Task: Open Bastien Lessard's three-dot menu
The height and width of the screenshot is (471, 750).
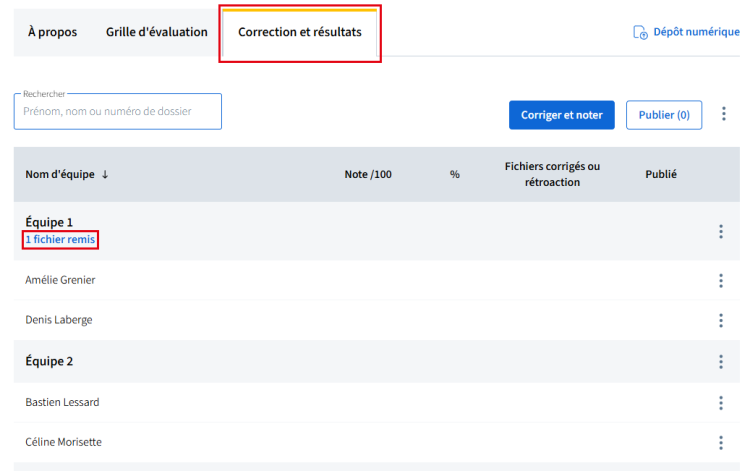Action: point(720,402)
